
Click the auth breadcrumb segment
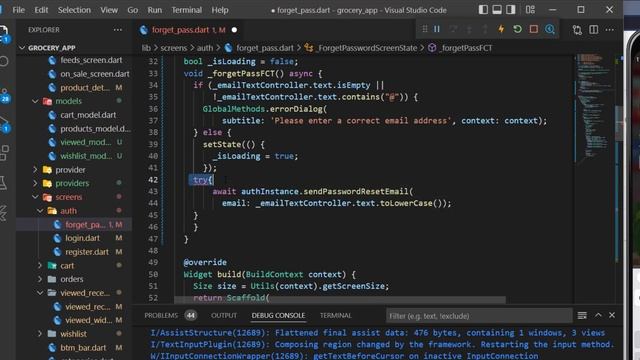205,48
